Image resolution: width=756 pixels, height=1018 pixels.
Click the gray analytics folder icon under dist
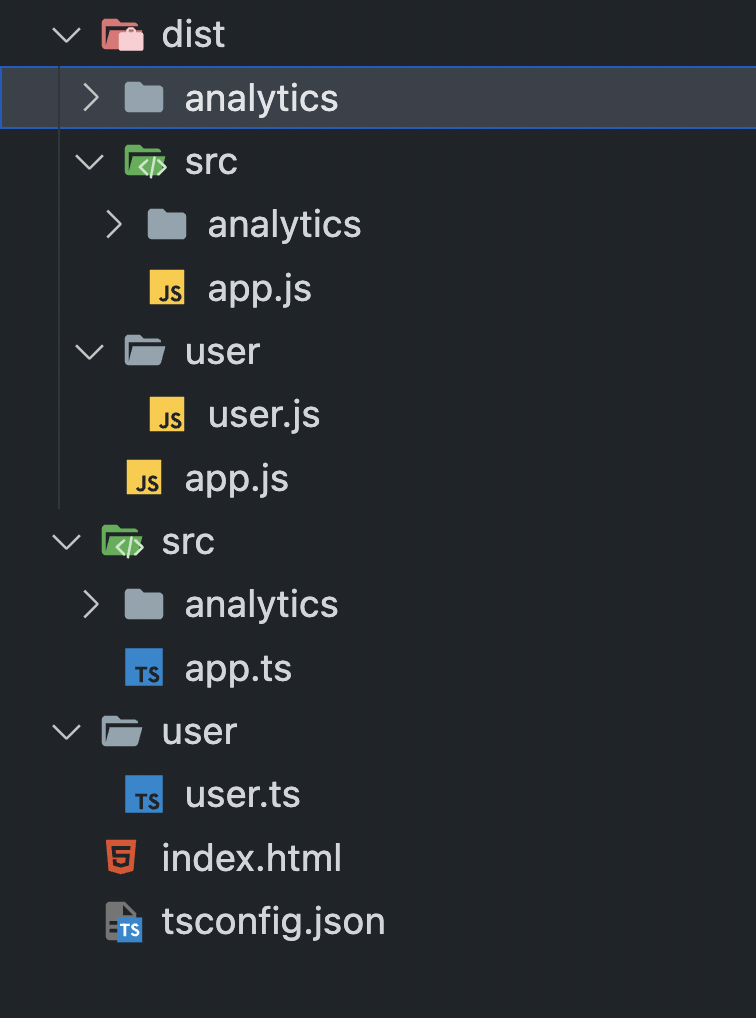(145, 97)
